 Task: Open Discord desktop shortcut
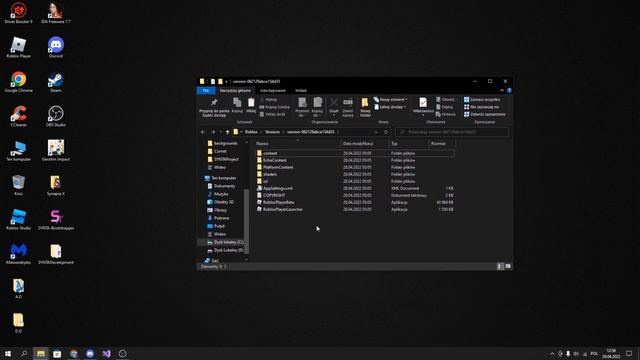[56, 47]
